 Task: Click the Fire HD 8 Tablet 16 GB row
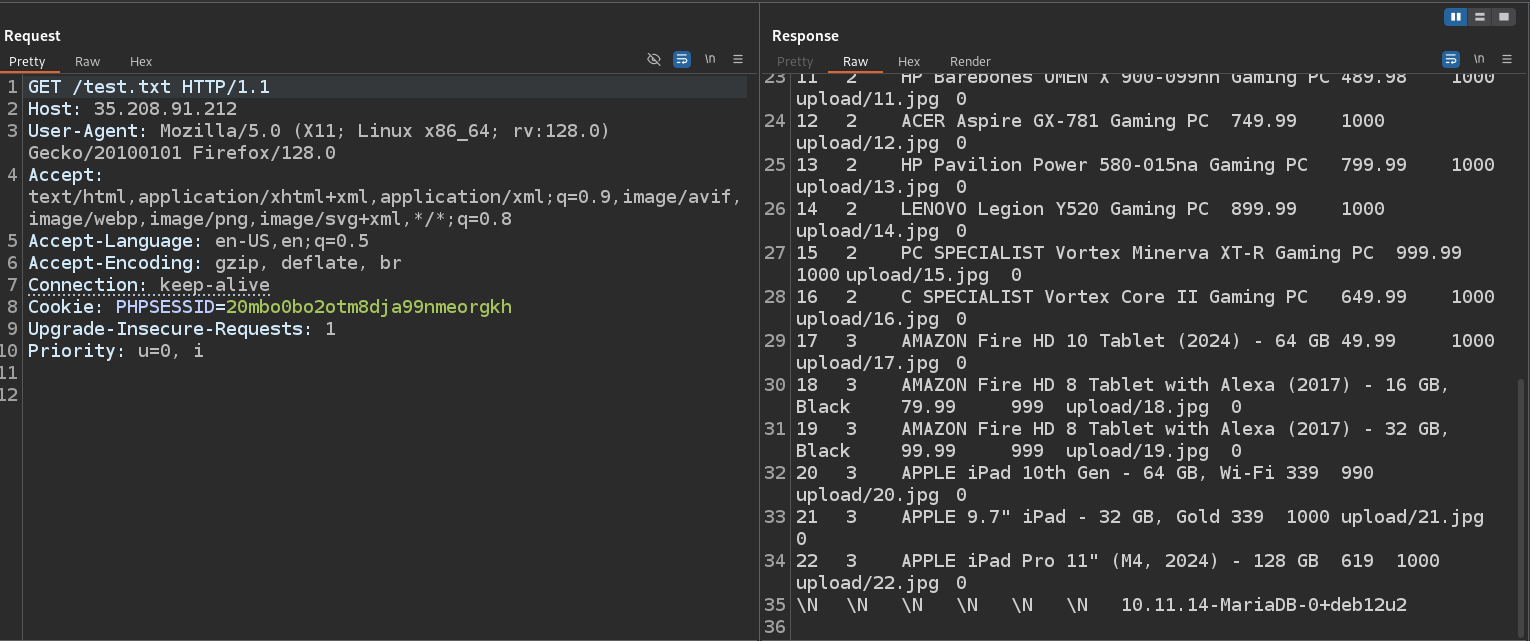tap(1123, 395)
